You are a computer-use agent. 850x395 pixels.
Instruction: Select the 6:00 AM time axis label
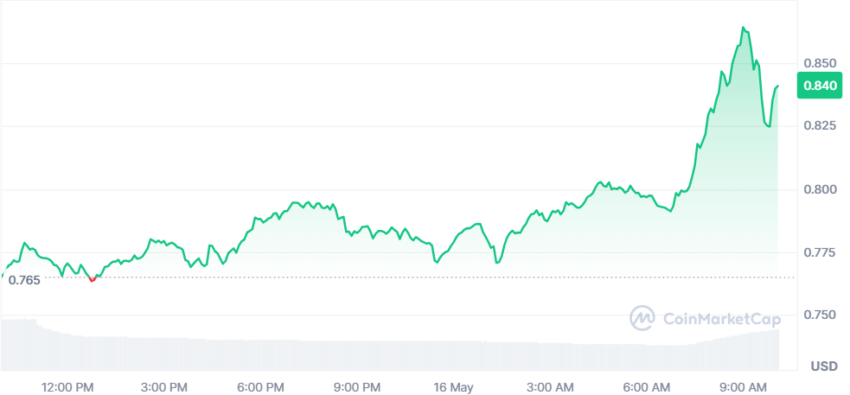[x=645, y=387]
